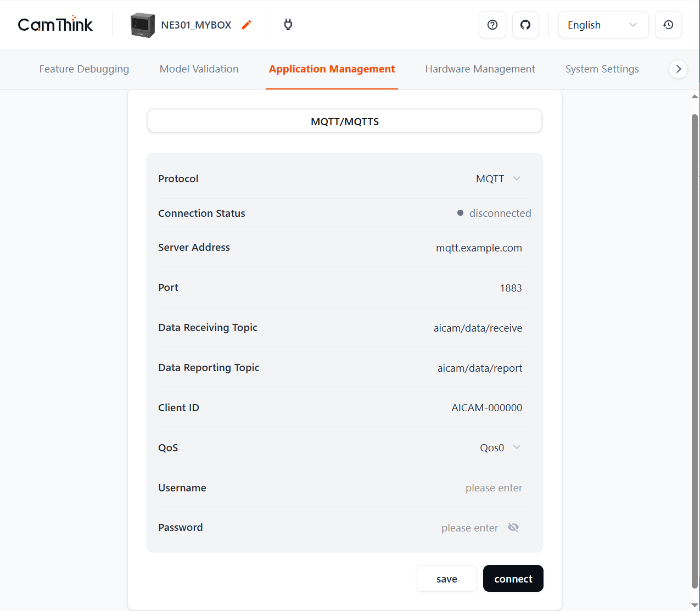700x611 pixels.
Task: Open the English language dropdown
Action: [602, 25]
